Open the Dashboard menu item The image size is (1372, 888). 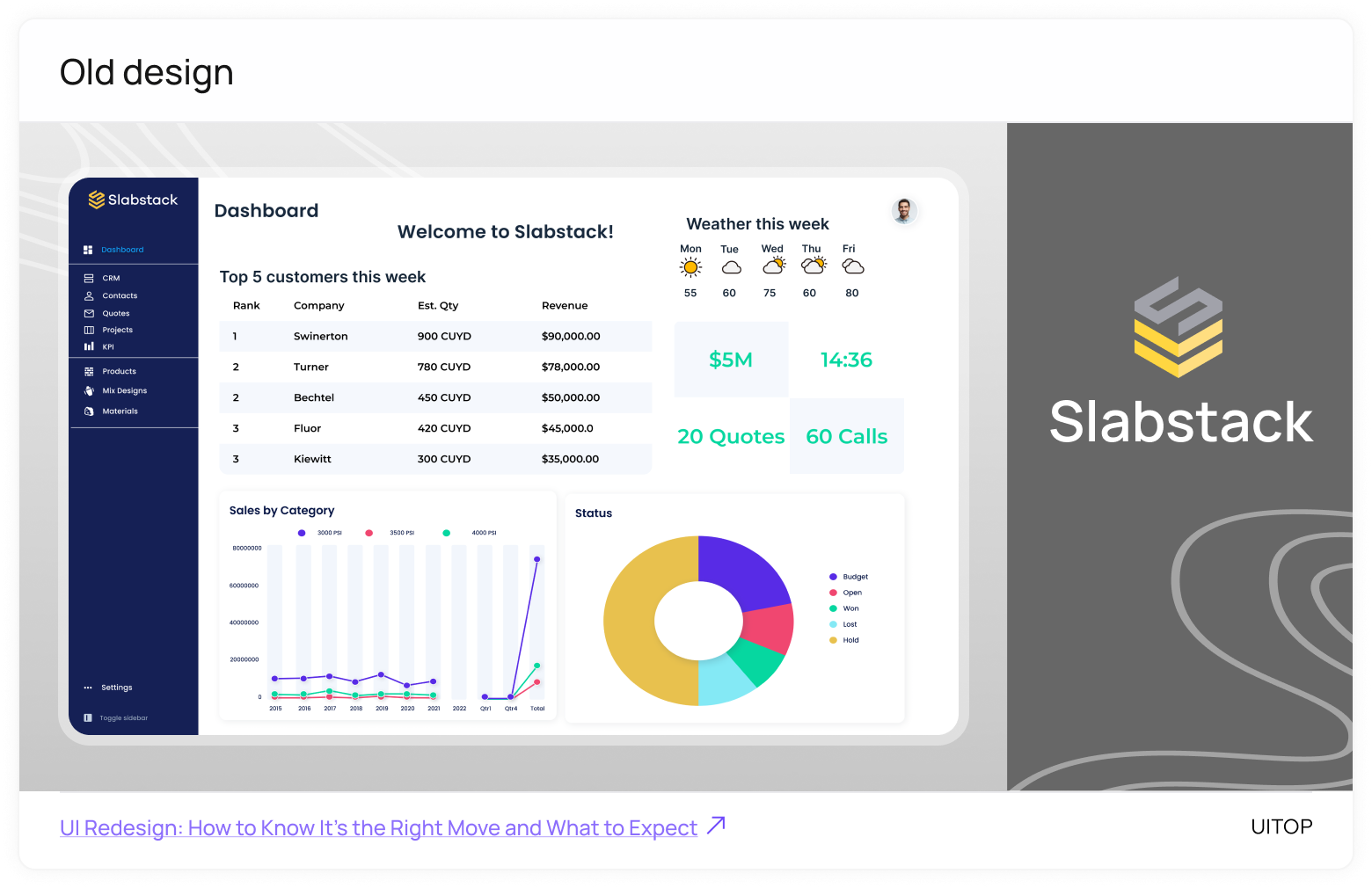(x=122, y=250)
